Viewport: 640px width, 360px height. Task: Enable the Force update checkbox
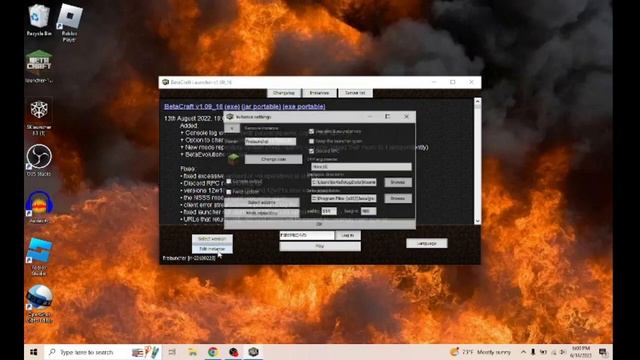click(229, 191)
